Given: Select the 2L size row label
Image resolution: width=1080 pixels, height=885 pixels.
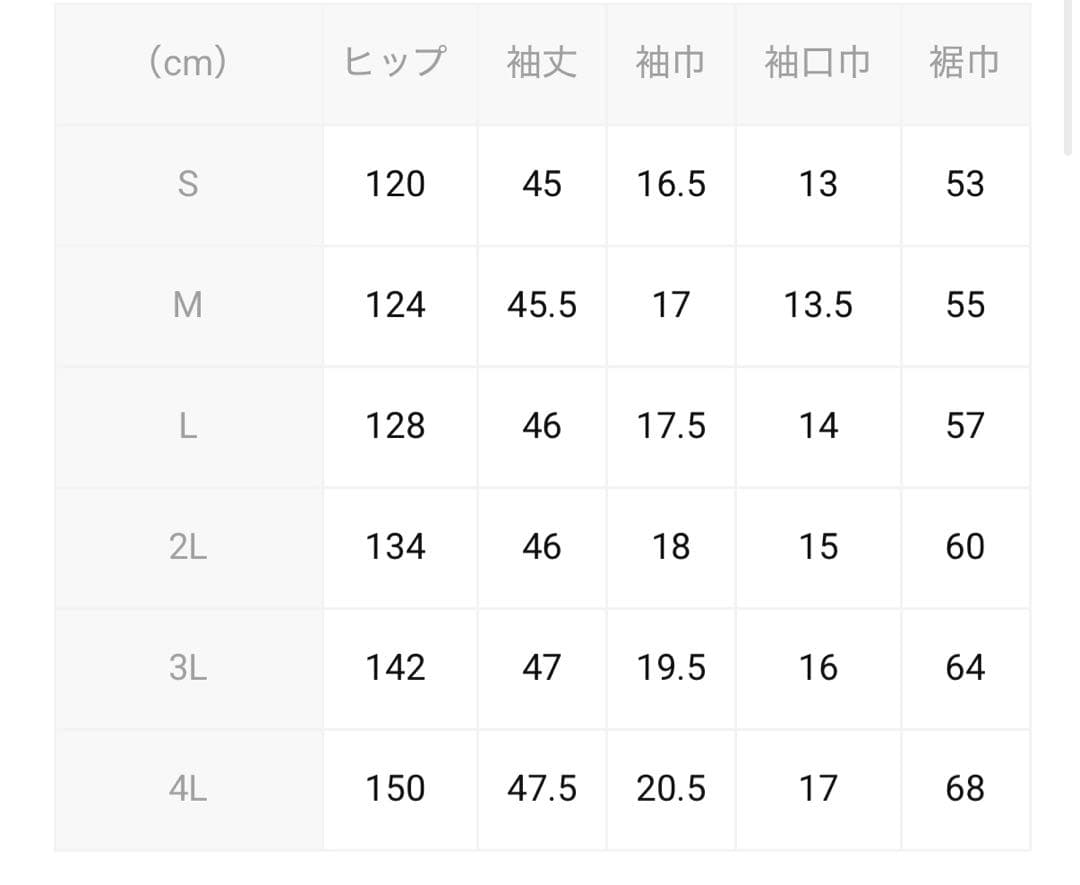Looking at the screenshot, I should [187, 547].
